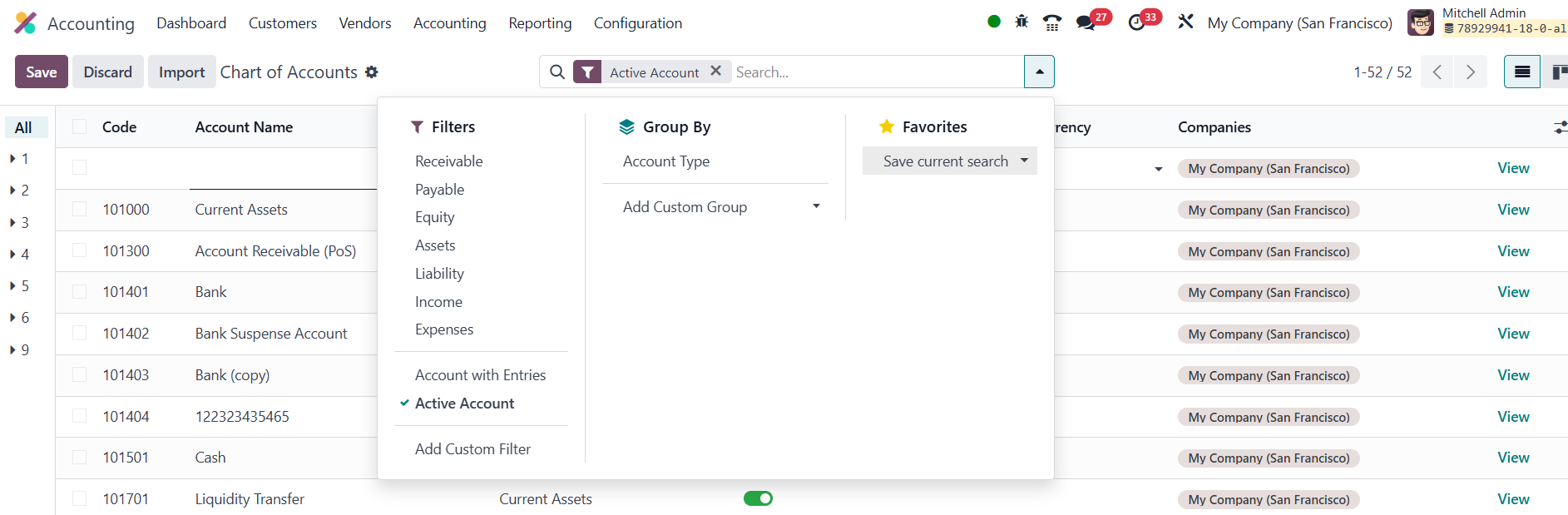Click View link for Current Assets row

(x=1513, y=210)
